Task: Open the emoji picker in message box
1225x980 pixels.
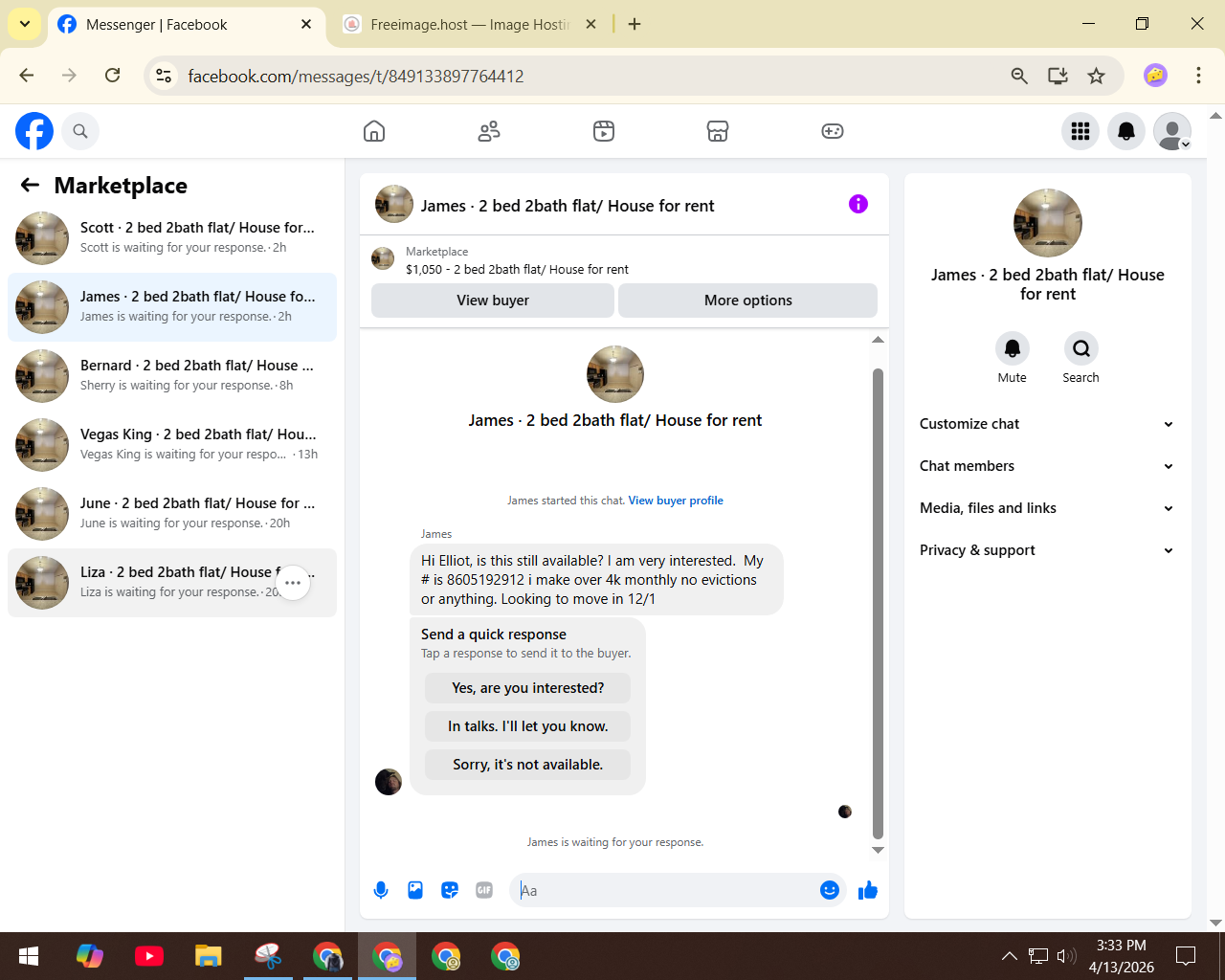Action: click(x=830, y=890)
